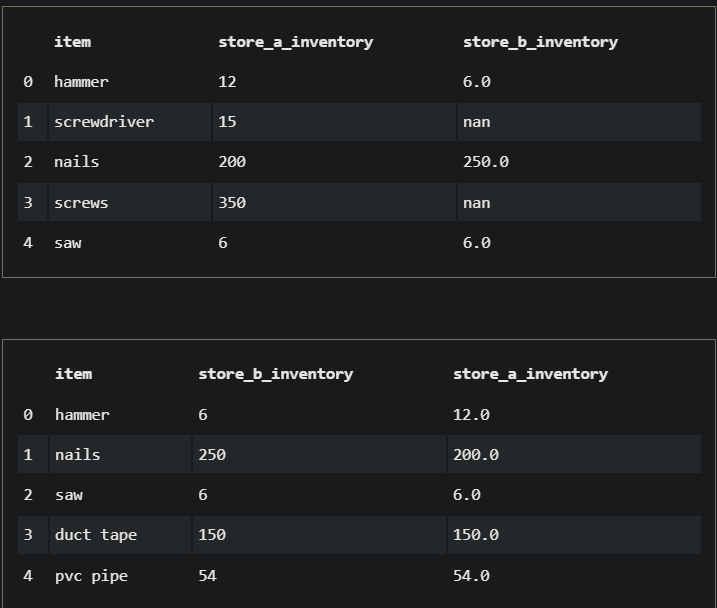Screen dimensions: 717x608
Task: Click the nan cell in the screws row
Action: coord(477,202)
